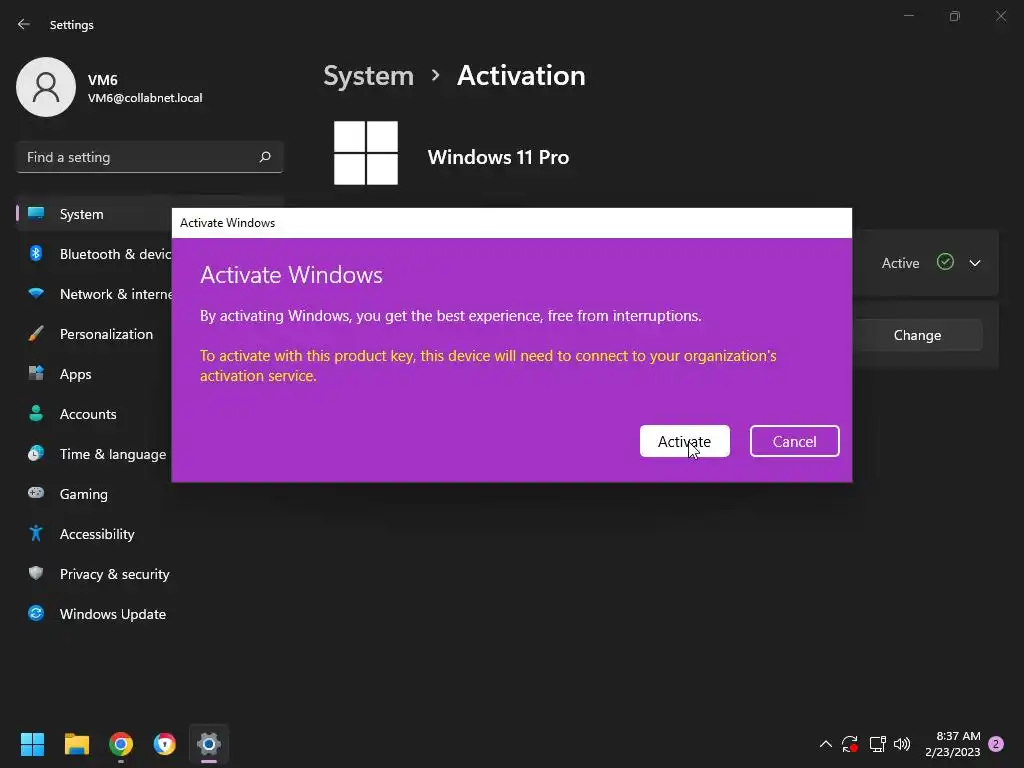Image resolution: width=1024 pixels, height=768 pixels.
Task: Open Network & internet settings
Action: [x=94, y=294]
